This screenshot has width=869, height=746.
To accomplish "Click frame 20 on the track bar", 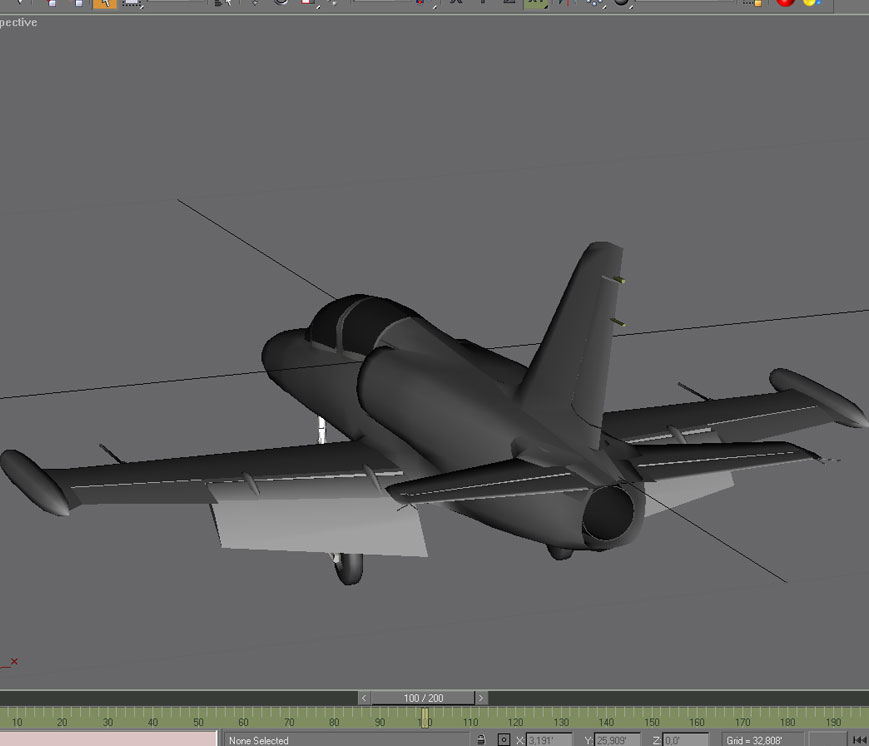I will click(62, 722).
